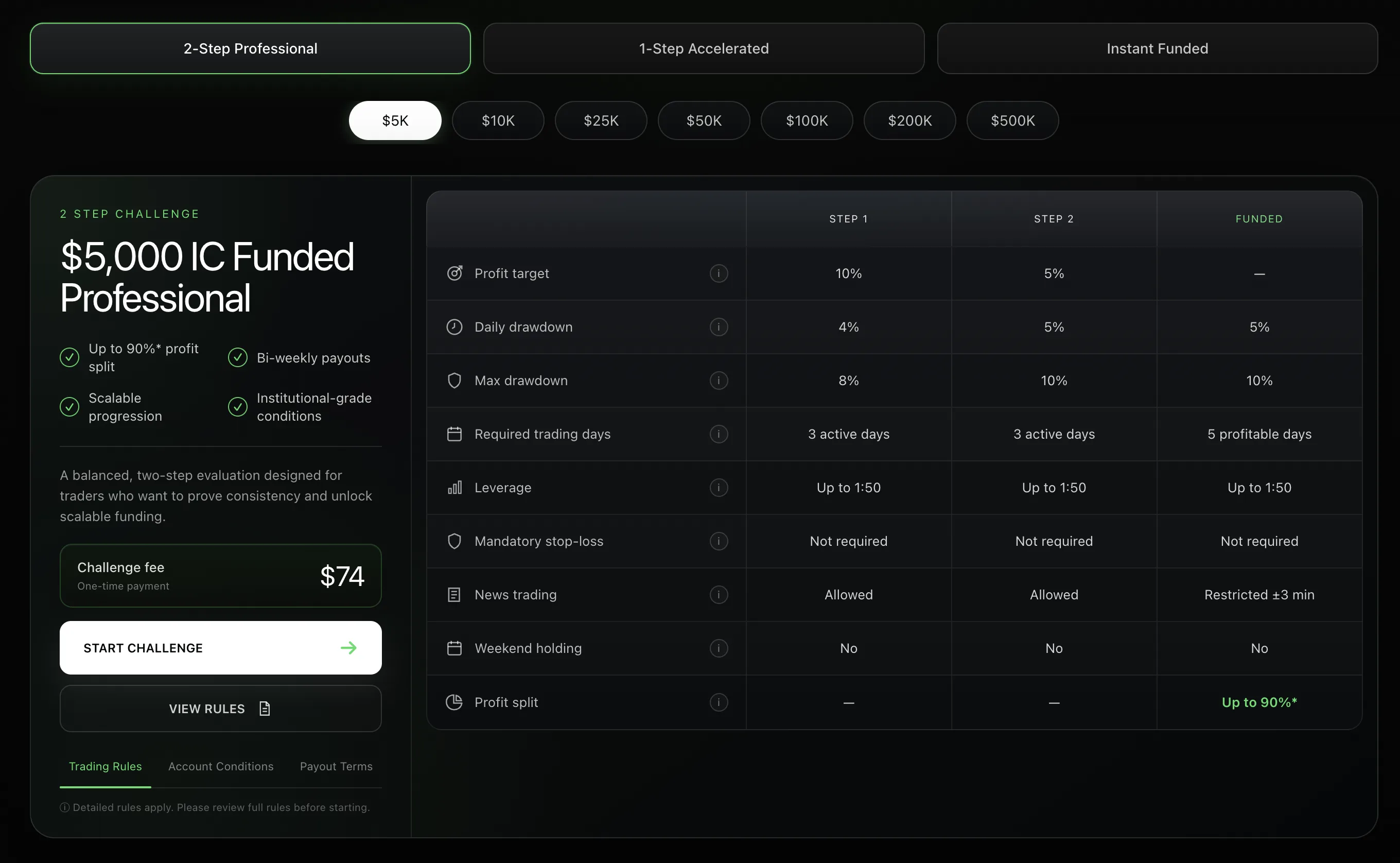Screen dimensions: 1400x863
Task: Click the Mandatory stop-loss shield icon
Action: coord(454,541)
